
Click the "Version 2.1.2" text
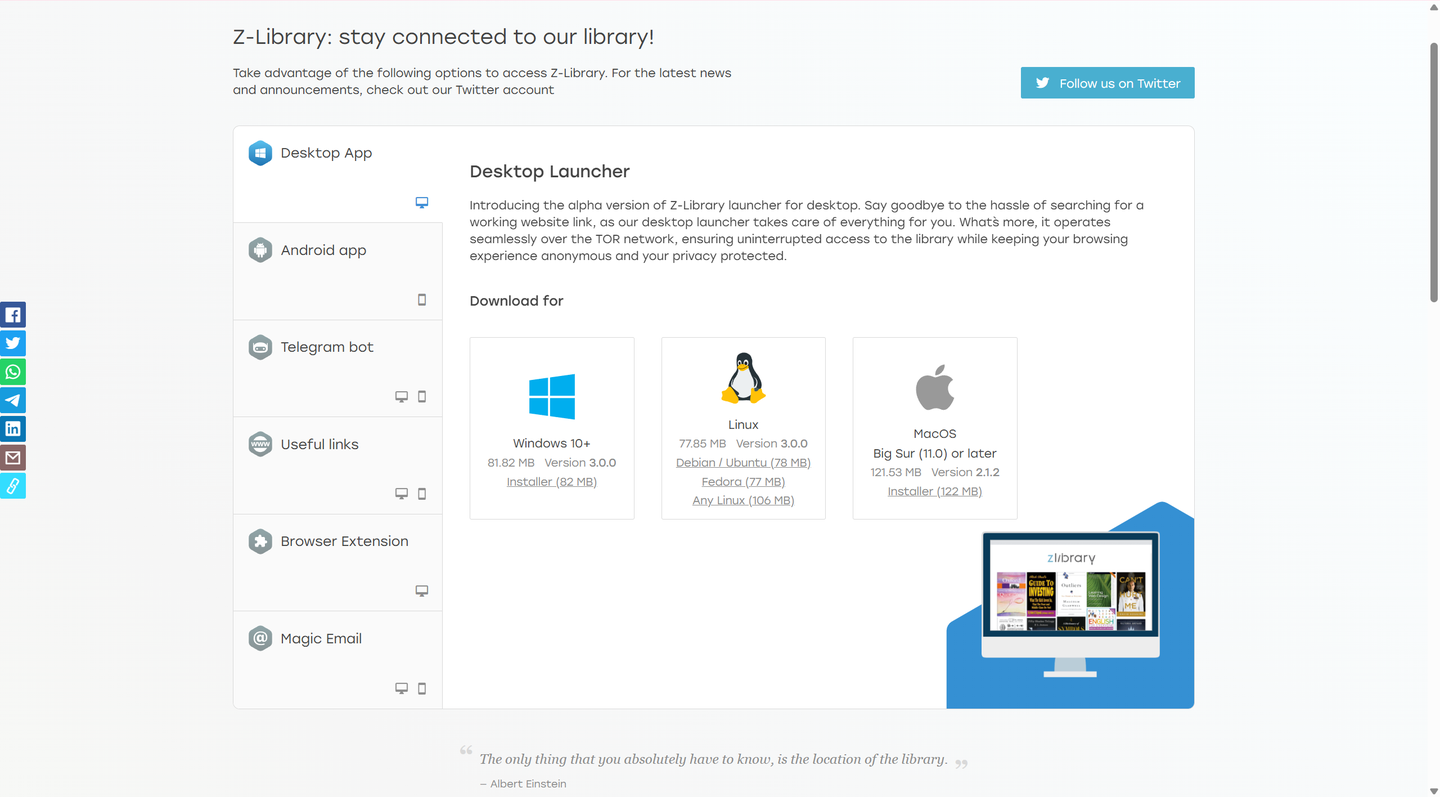(x=966, y=473)
